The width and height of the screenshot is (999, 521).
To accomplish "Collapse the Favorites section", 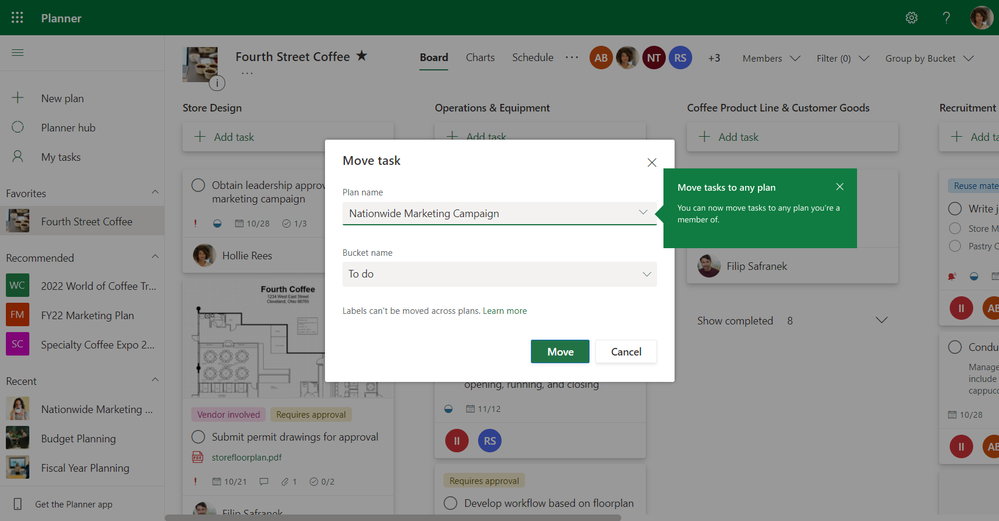I will 155,192.
